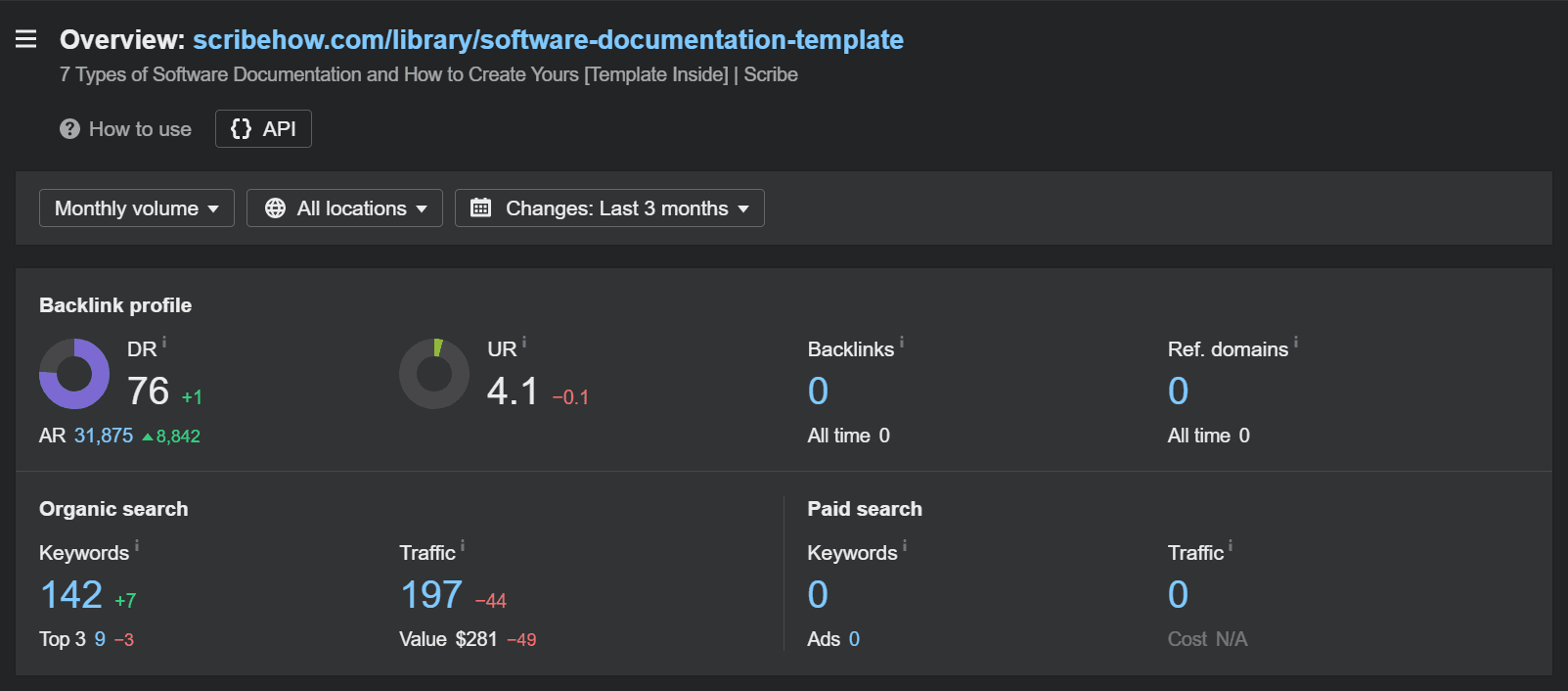The width and height of the screenshot is (1568, 691).
Task: Click the traffic change value −44
Action: point(491,601)
